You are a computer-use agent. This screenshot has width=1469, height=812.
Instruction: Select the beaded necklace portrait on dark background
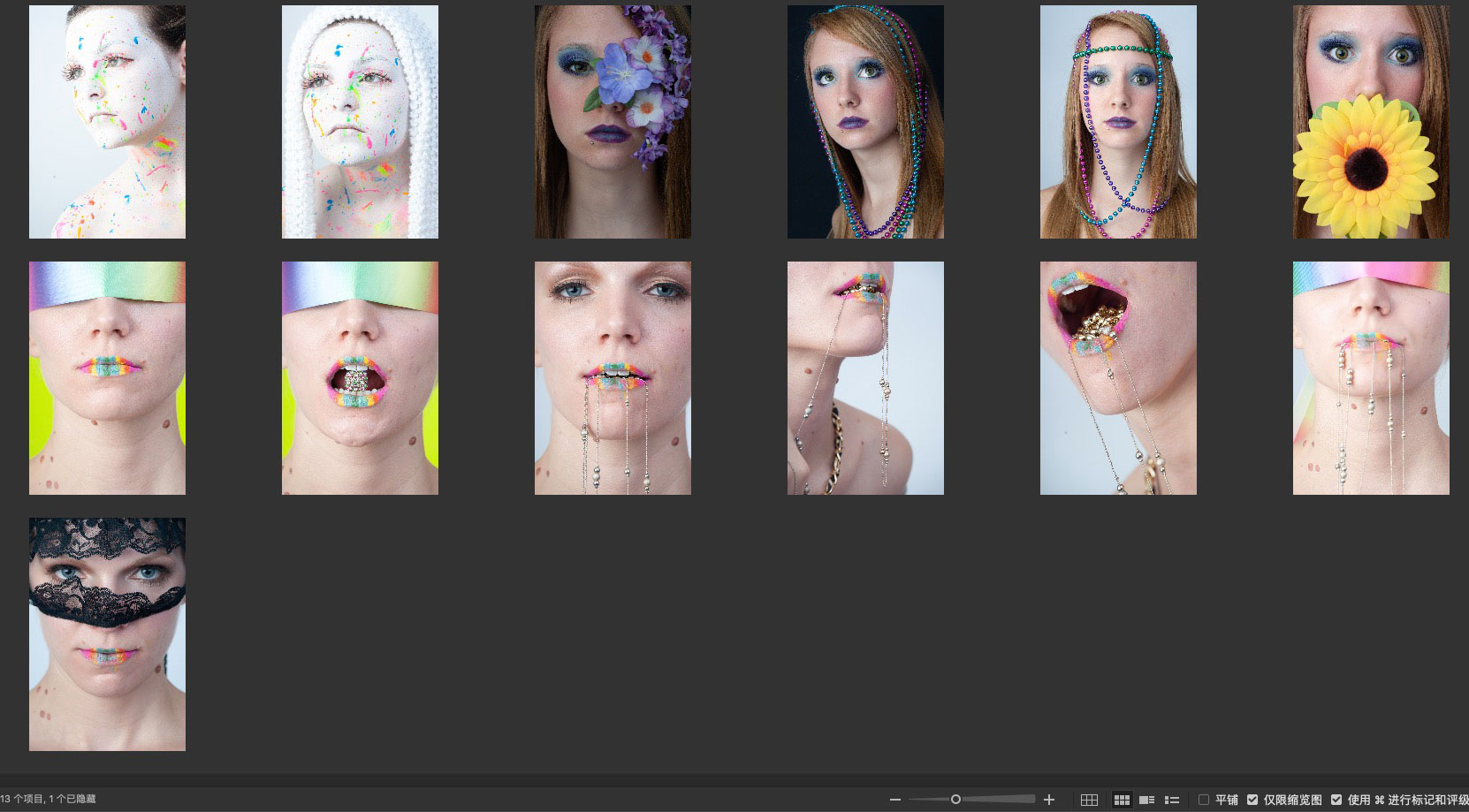point(865,122)
